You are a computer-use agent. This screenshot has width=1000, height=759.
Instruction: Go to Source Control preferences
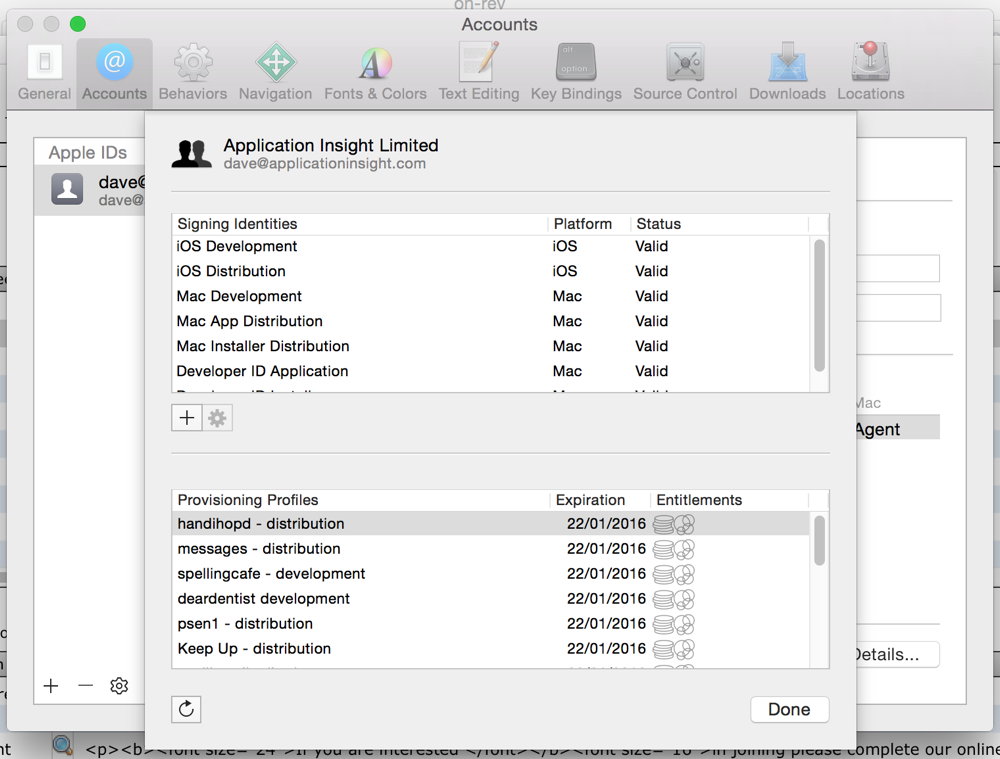[x=685, y=72]
